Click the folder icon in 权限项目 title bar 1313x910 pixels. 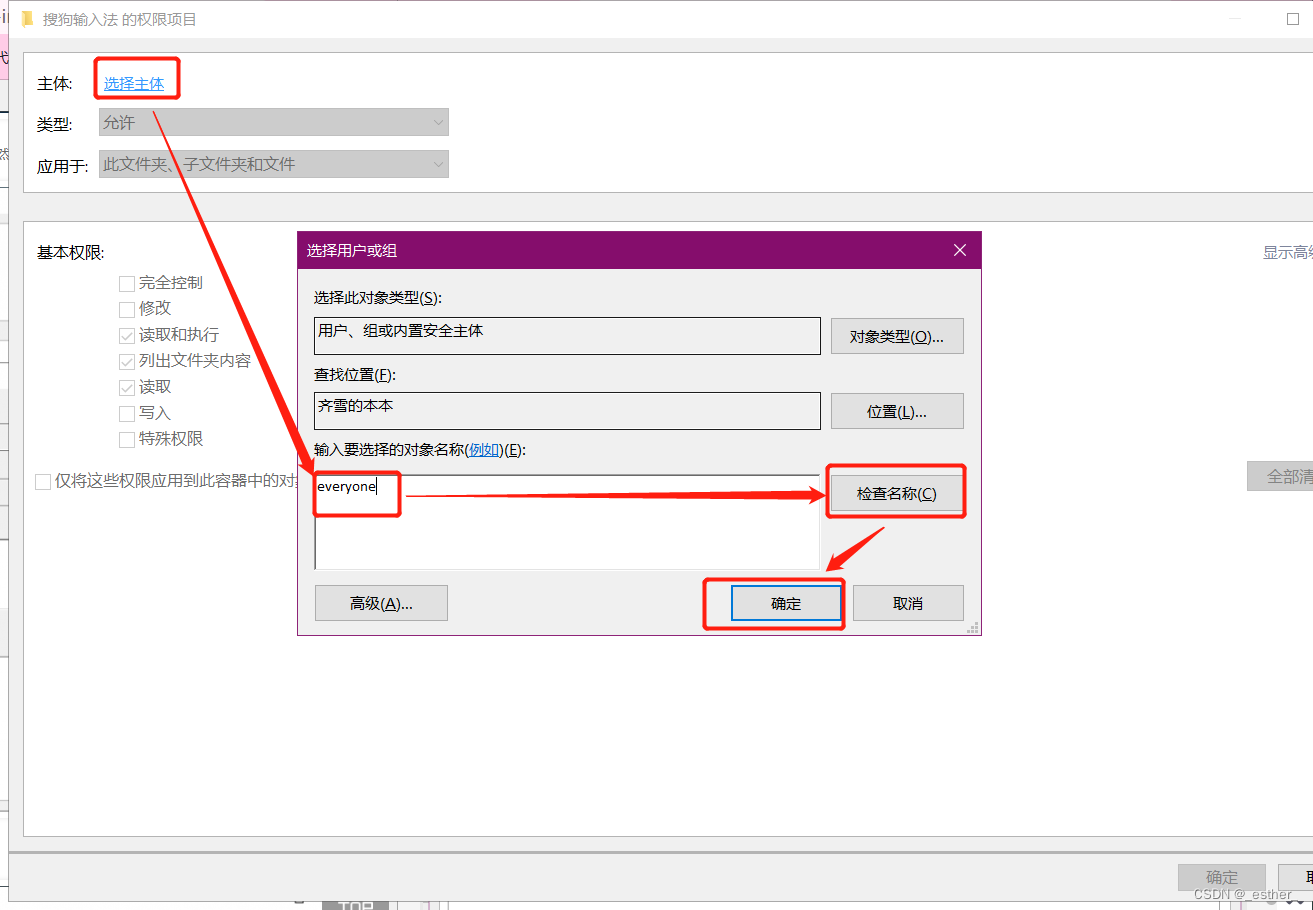27,19
